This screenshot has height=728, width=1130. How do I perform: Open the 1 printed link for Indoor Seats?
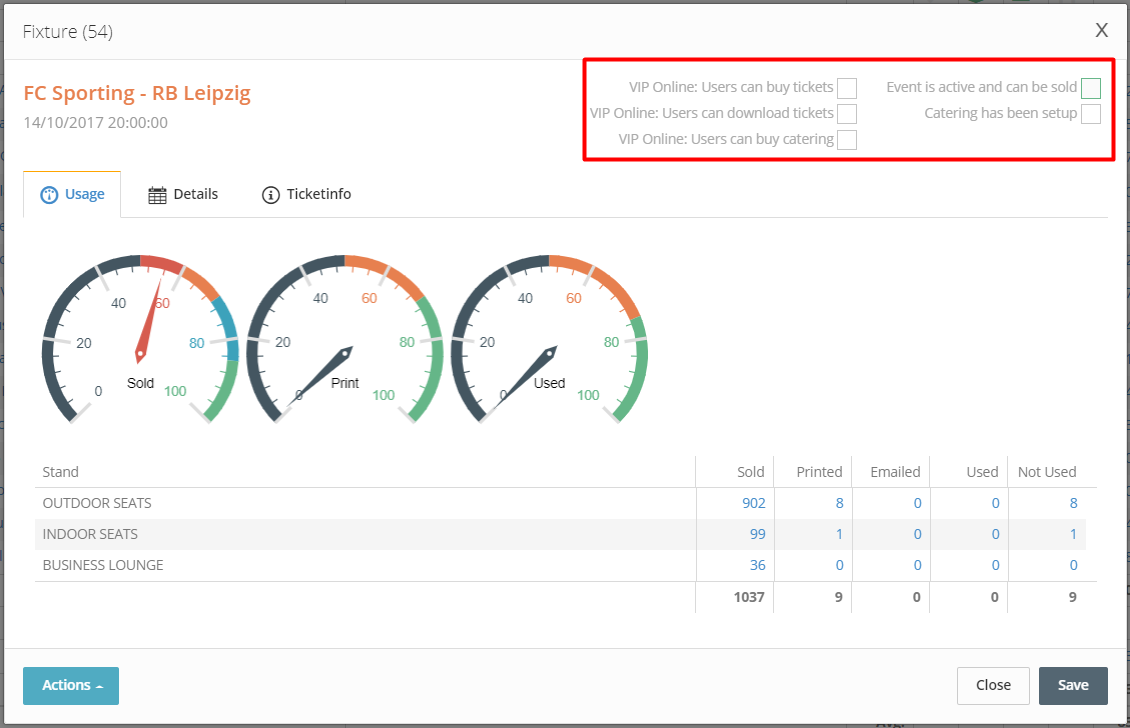[x=840, y=534]
